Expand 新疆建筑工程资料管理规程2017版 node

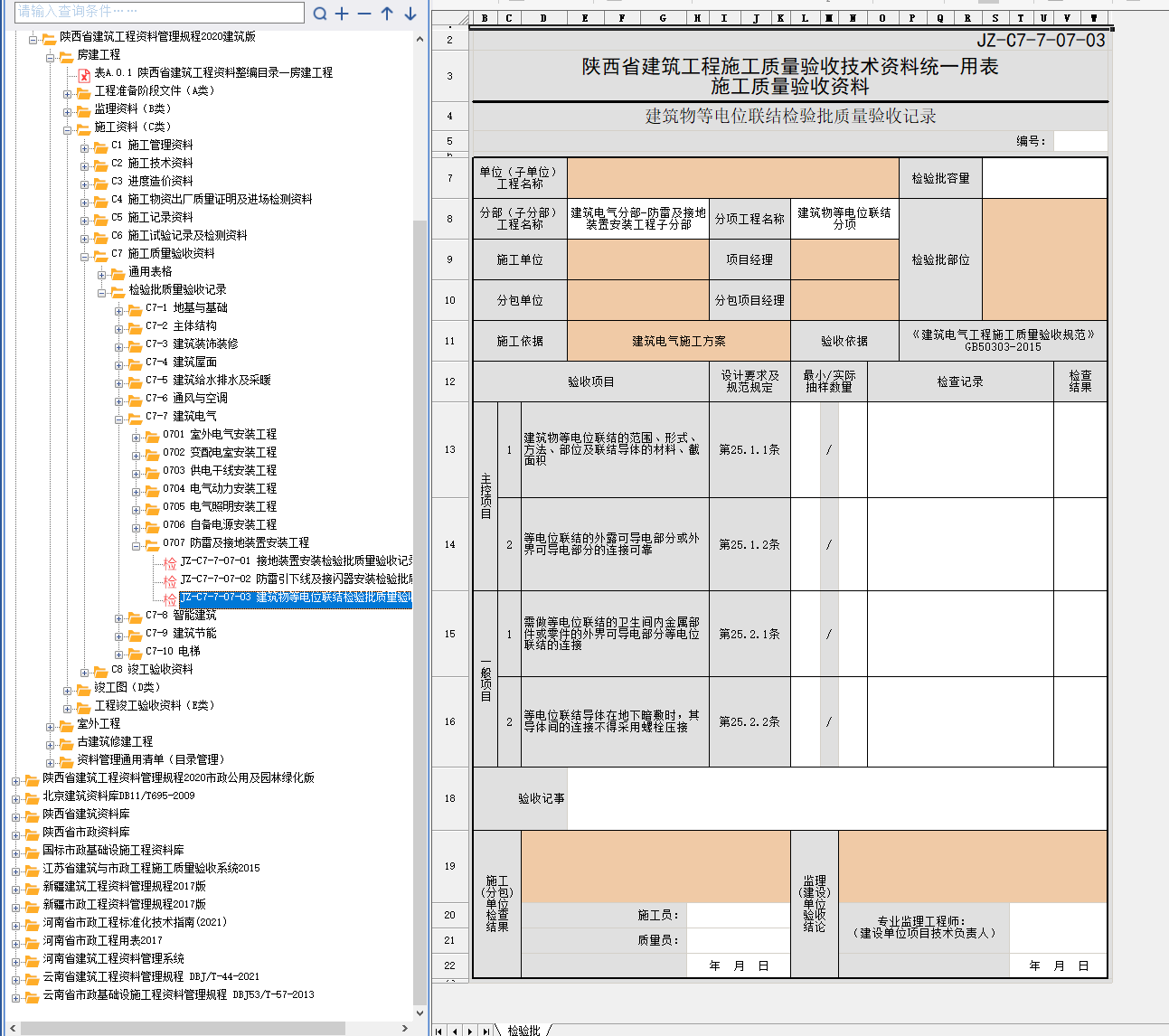point(15,890)
